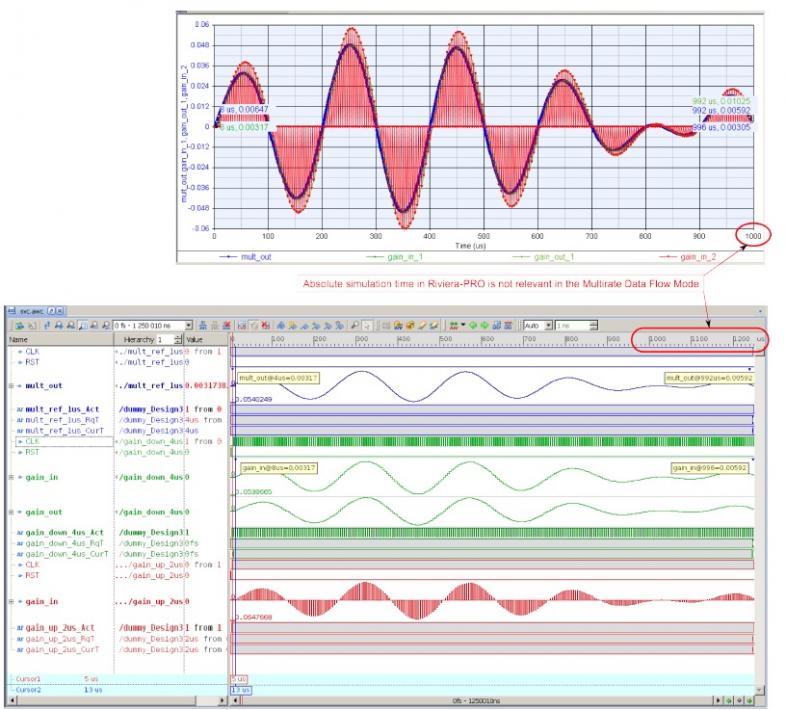Screen dimensions: 786x710
Task: Click into the Hierarchy value field
Action: 165,339
